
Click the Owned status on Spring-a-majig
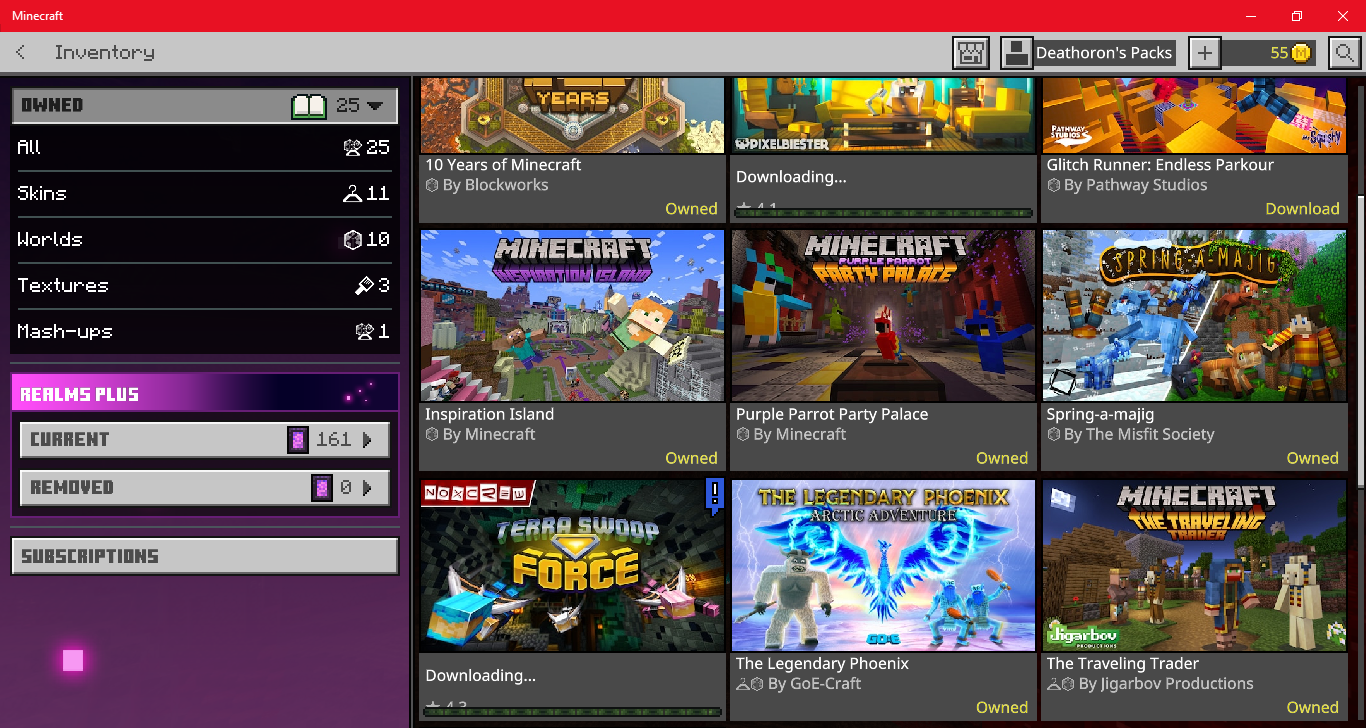[1312, 458]
